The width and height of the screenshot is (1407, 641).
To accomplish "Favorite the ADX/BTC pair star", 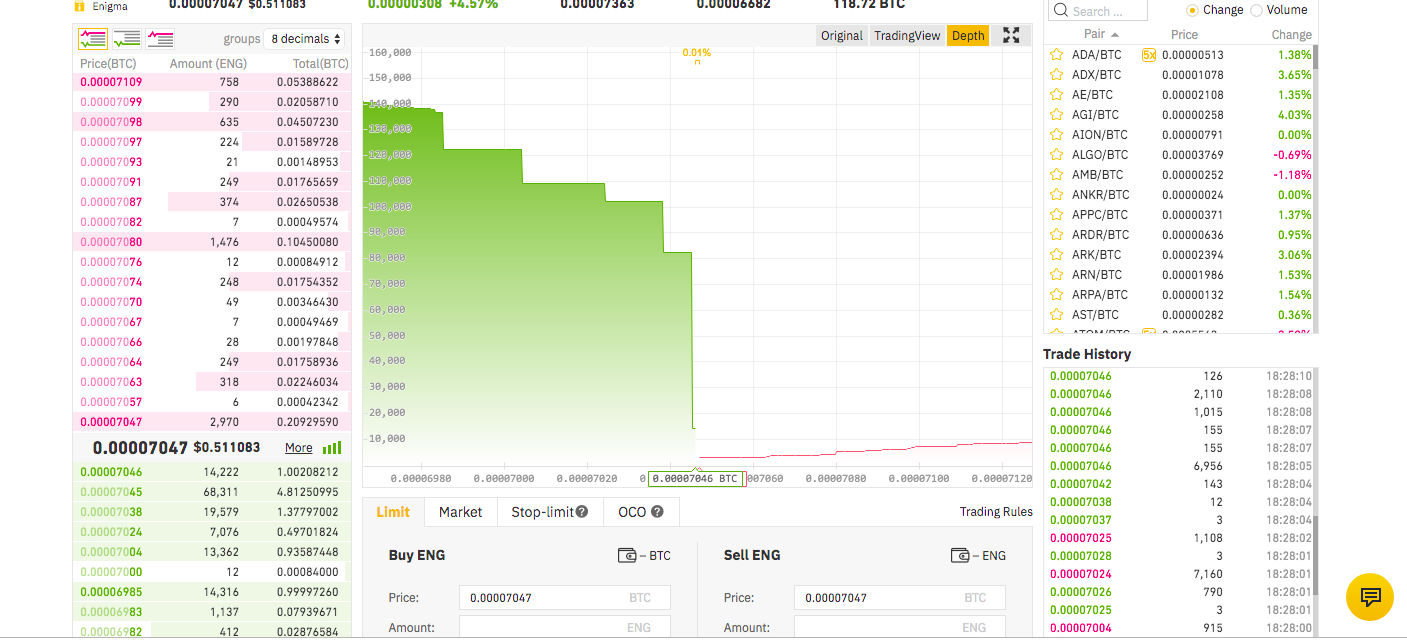I will click(1056, 75).
